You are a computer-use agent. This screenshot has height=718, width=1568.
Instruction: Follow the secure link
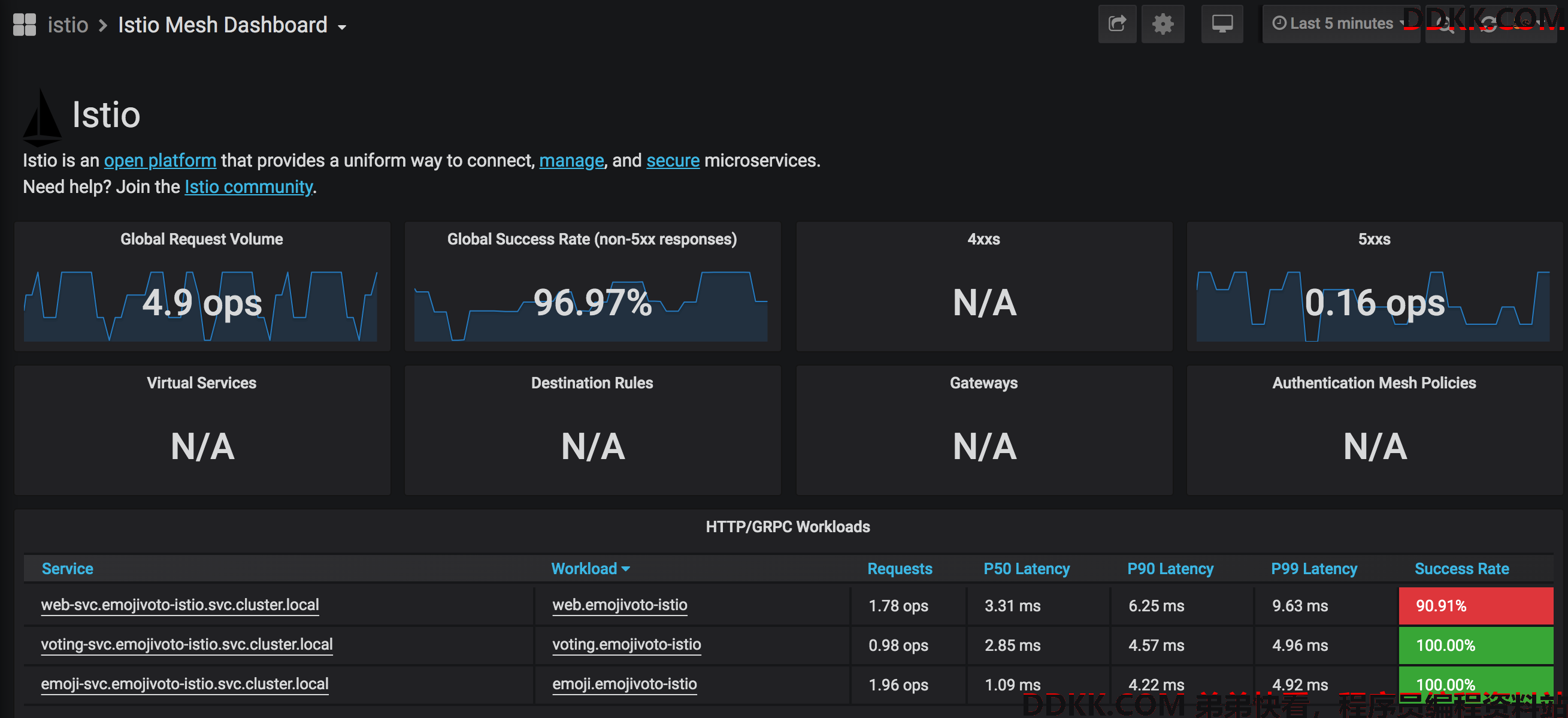[x=673, y=160]
